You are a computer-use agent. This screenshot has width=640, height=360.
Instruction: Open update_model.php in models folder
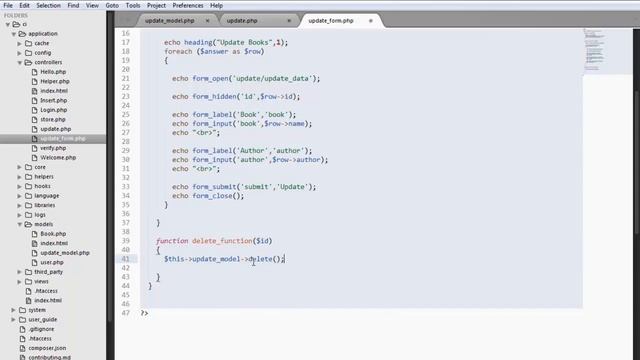point(65,253)
